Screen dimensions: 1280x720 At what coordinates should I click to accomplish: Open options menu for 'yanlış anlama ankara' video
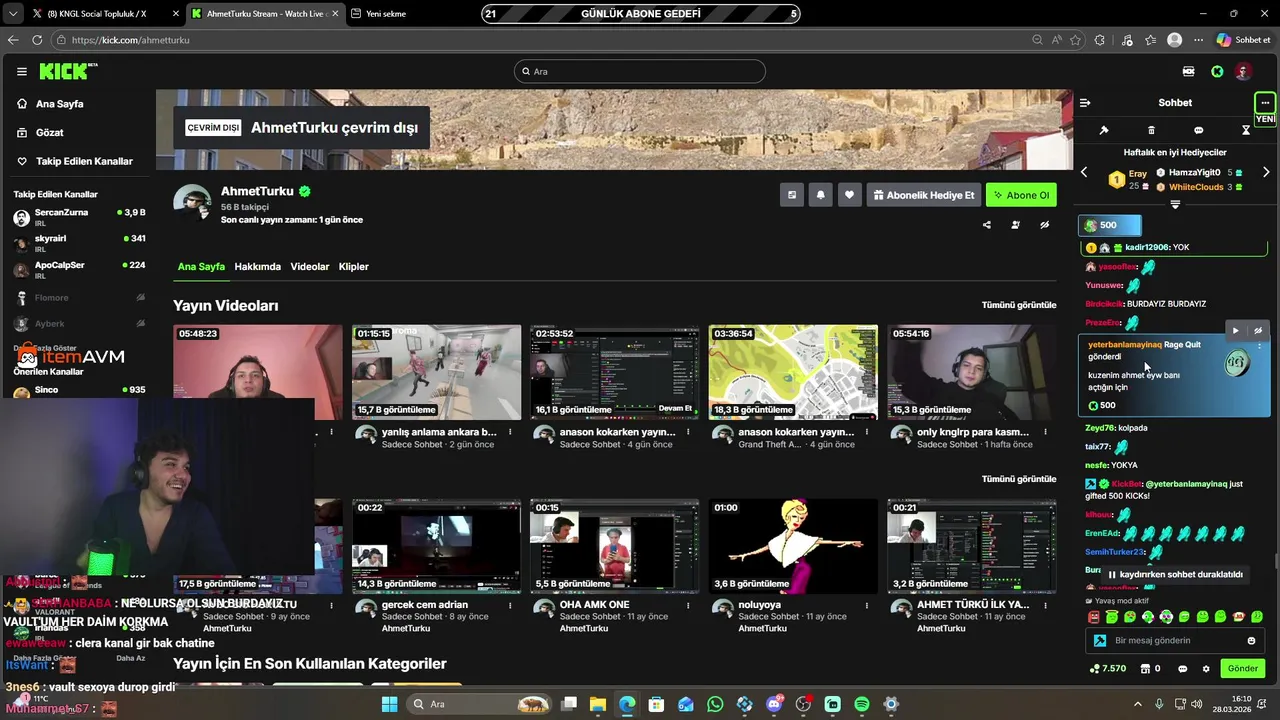coord(510,432)
